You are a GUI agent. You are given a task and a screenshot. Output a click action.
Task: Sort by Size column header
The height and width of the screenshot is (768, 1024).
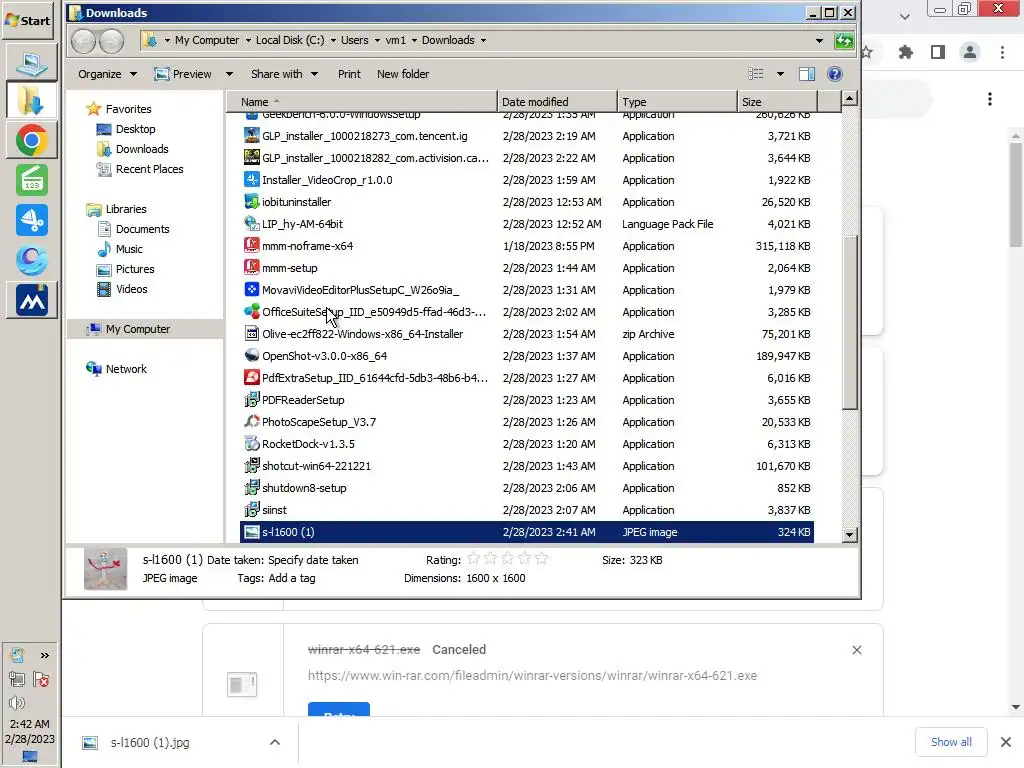coord(777,102)
